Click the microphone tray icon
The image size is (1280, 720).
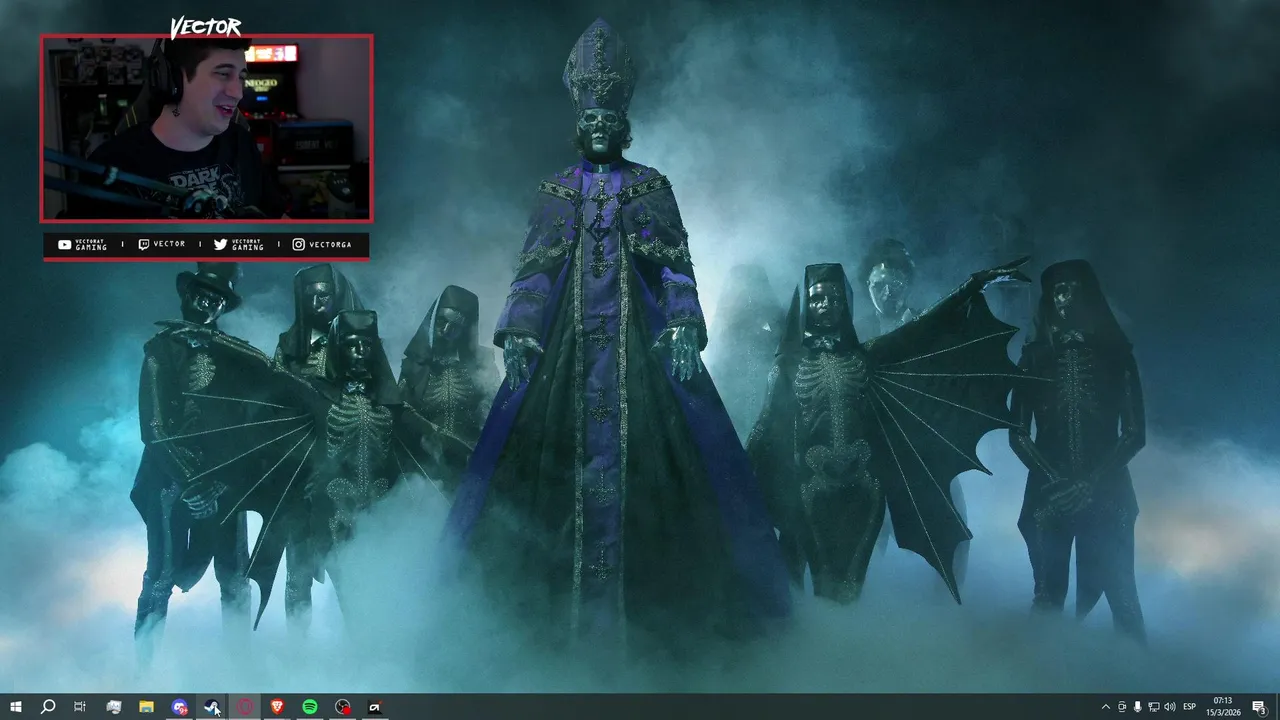[x=1138, y=707]
